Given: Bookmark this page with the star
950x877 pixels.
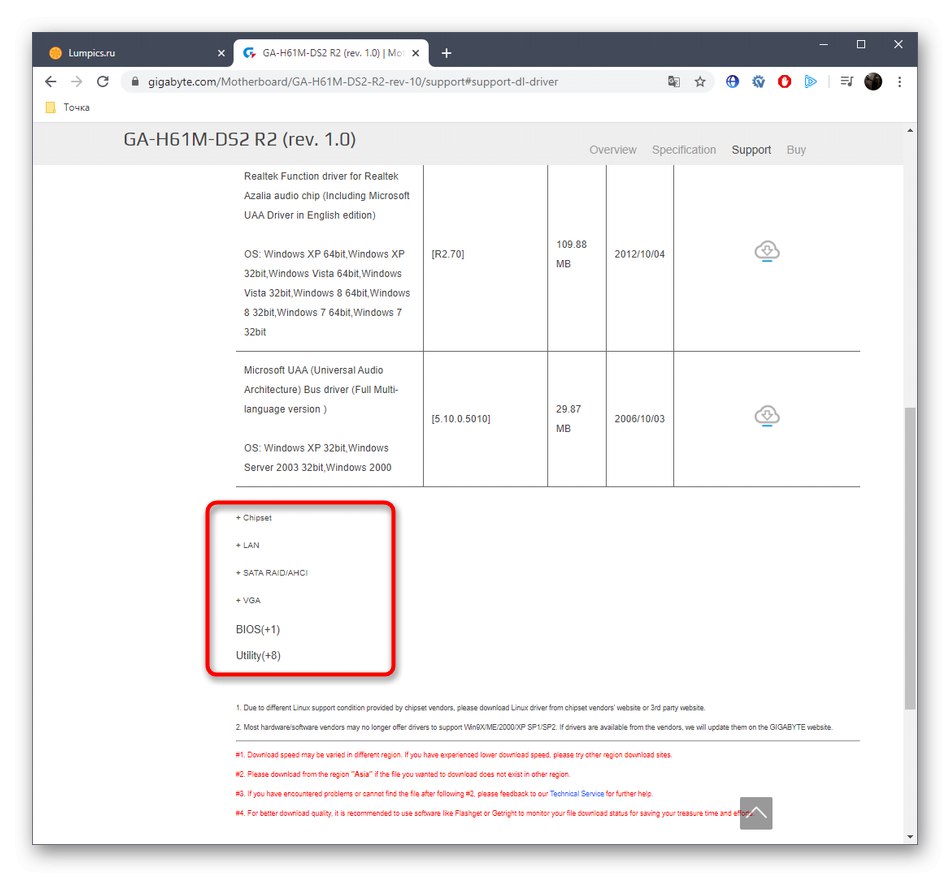Looking at the screenshot, I should pos(700,81).
